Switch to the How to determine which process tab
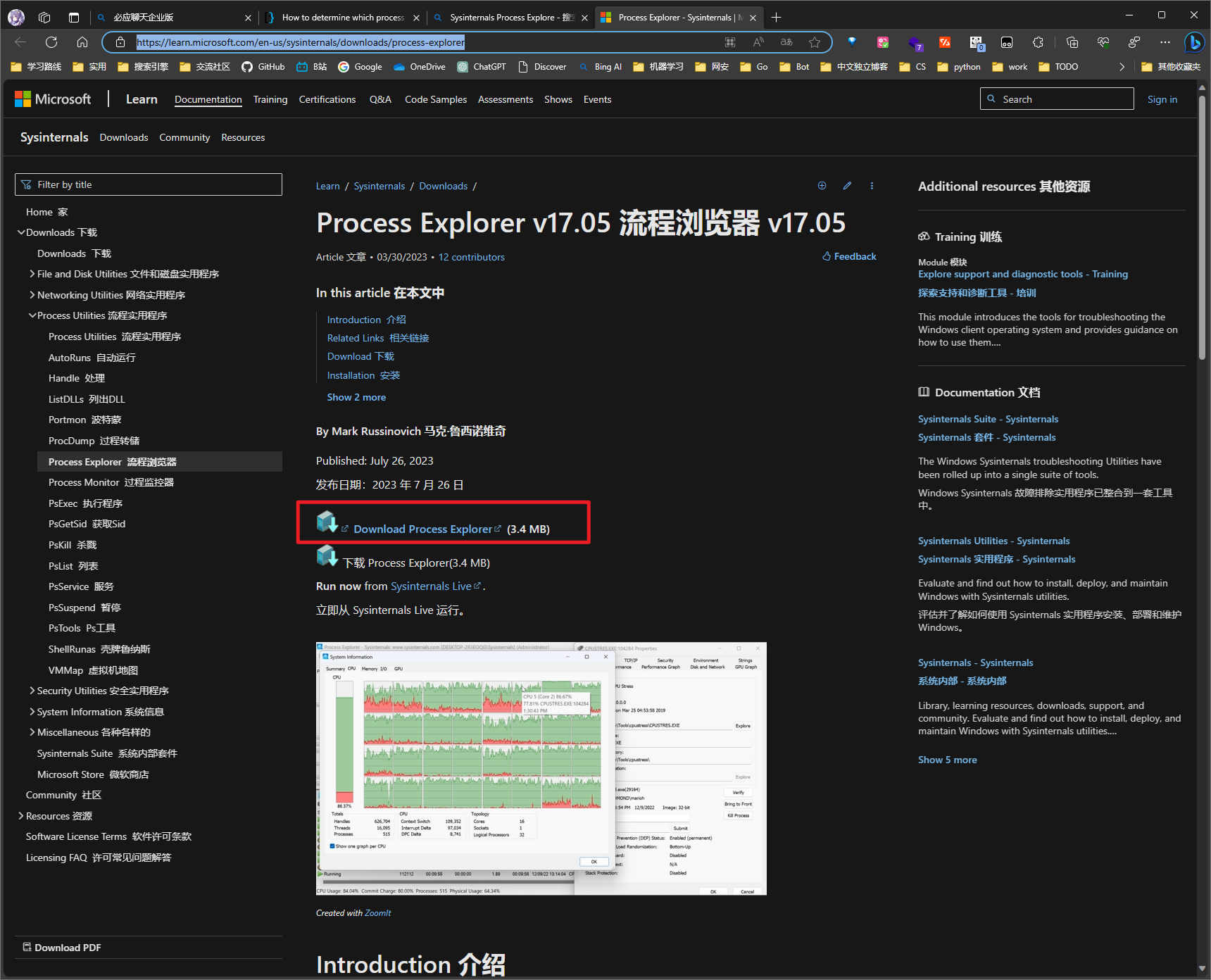Viewport: 1211px width, 980px height. click(343, 18)
